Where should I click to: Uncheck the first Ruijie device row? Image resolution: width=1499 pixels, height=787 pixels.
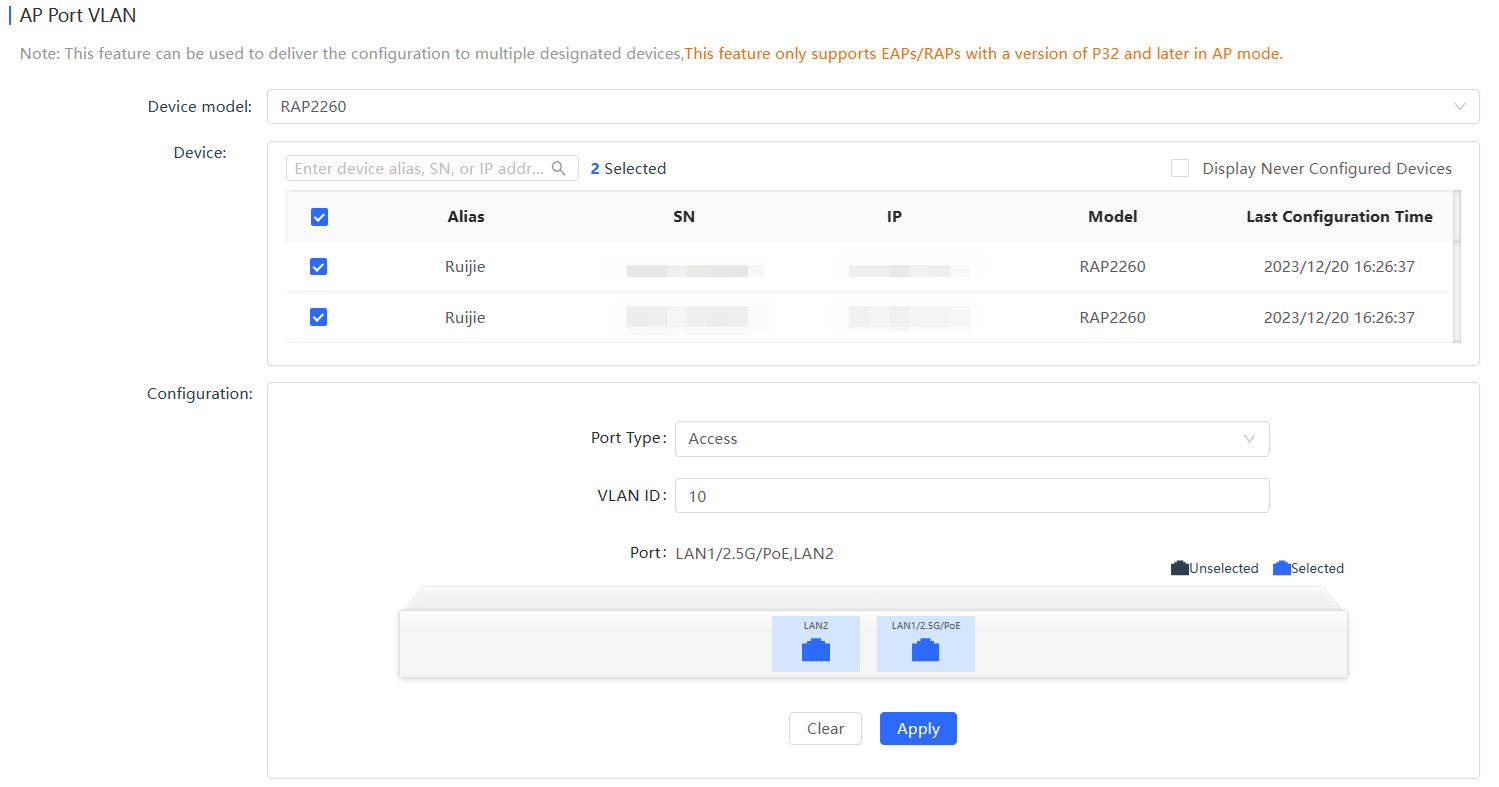[319, 267]
